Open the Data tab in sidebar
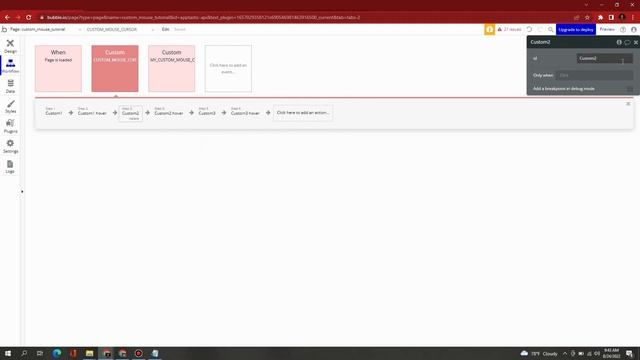Image resolution: width=640 pixels, height=360 pixels. coord(10,86)
